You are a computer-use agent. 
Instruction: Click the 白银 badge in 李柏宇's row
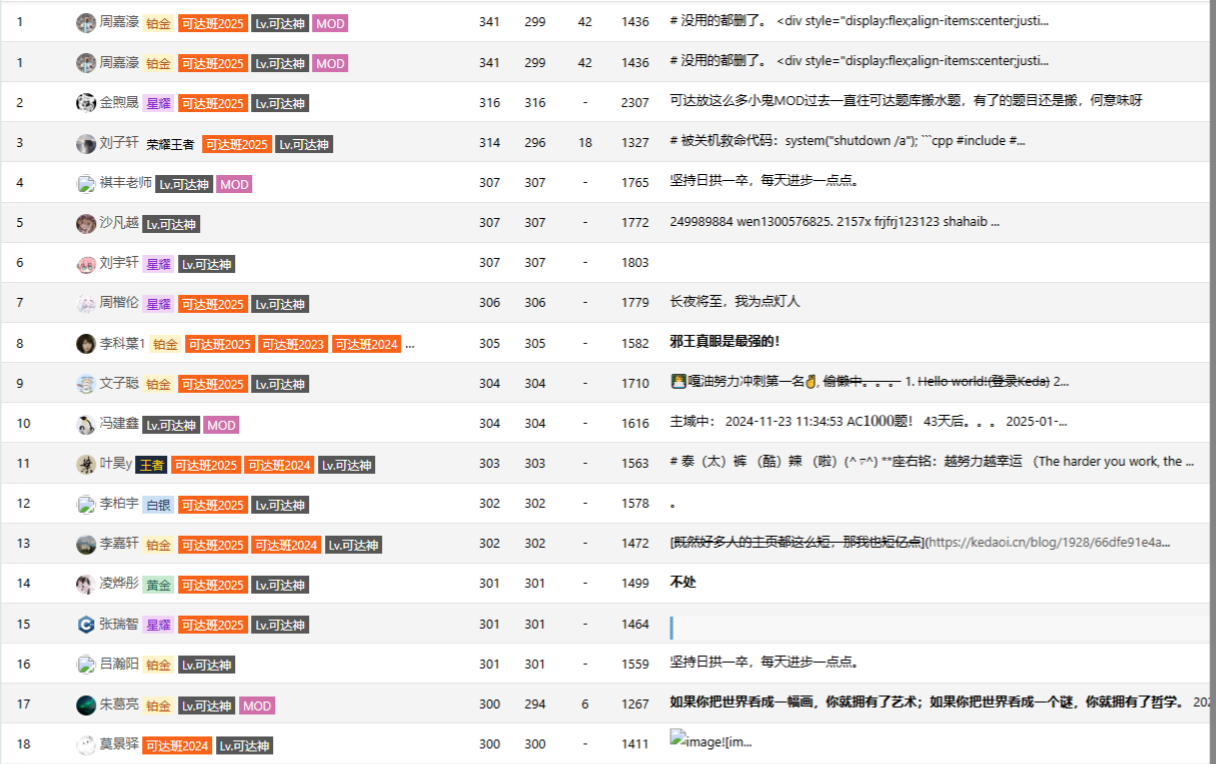click(158, 505)
